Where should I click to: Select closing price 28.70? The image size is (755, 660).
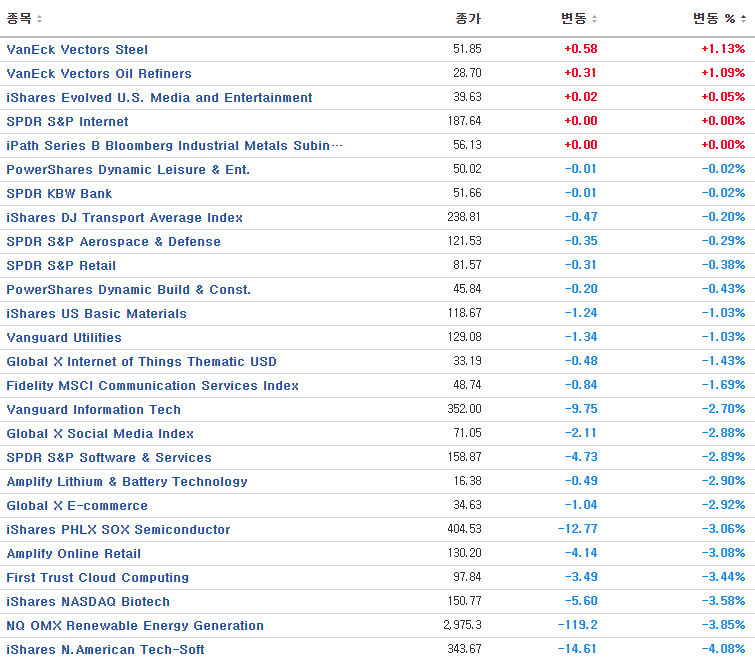coord(467,73)
